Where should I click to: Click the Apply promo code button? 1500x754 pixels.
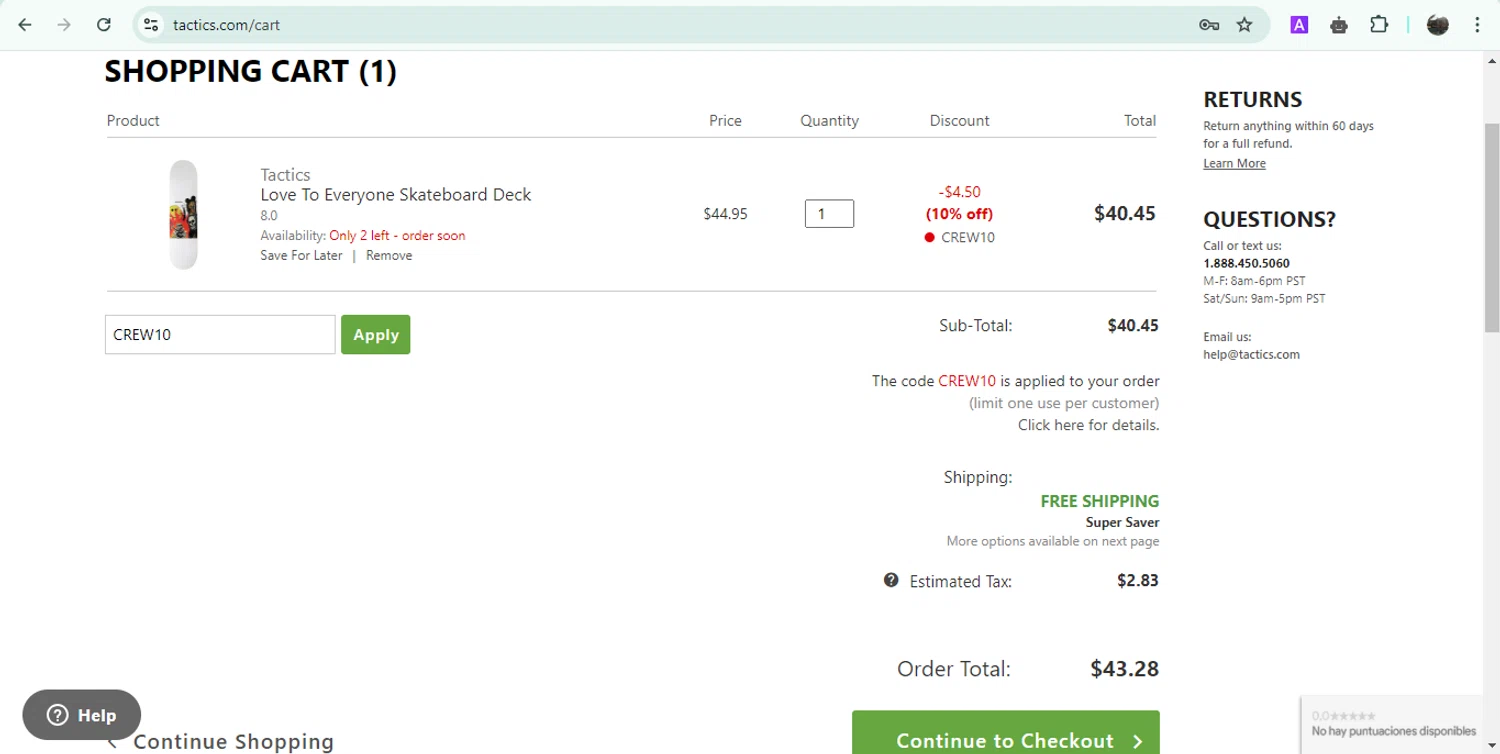tap(375, 335)
